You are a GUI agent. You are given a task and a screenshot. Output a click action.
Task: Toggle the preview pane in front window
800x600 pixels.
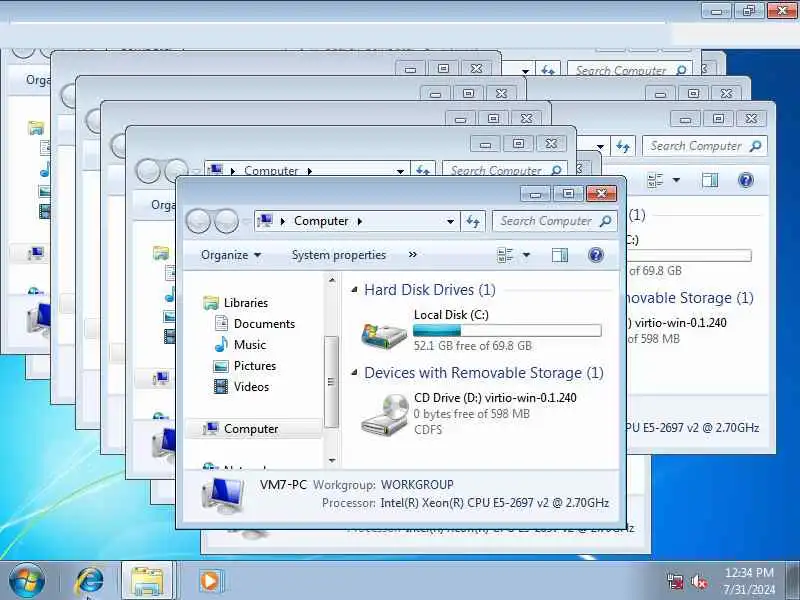560,255
